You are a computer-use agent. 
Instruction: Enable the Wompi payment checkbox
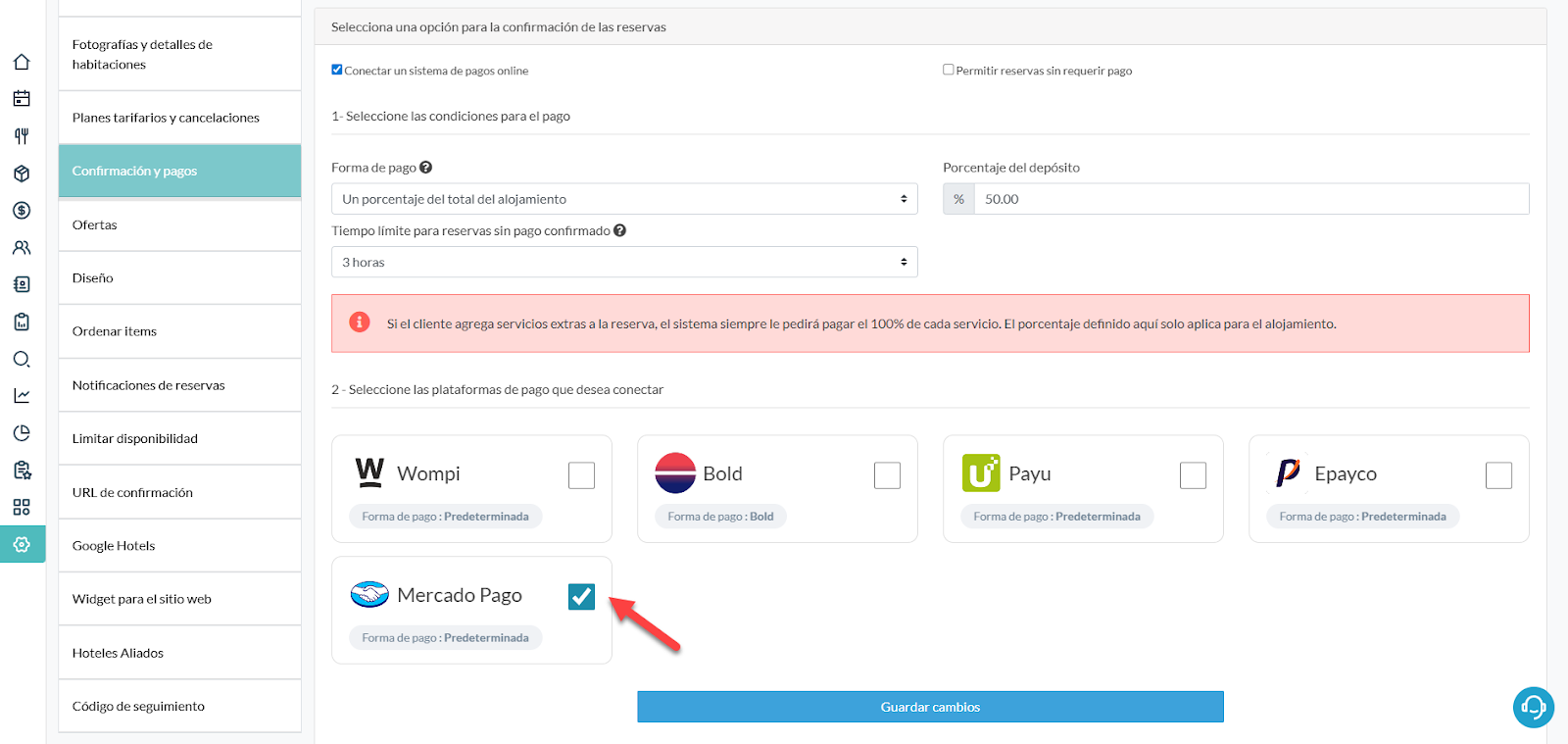pos(581,475)
